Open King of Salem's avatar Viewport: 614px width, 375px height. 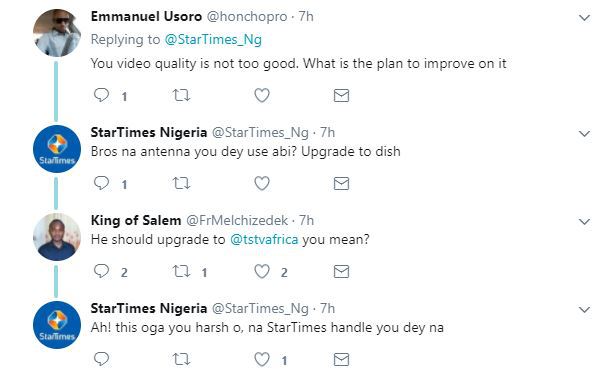tap(57, 237)
